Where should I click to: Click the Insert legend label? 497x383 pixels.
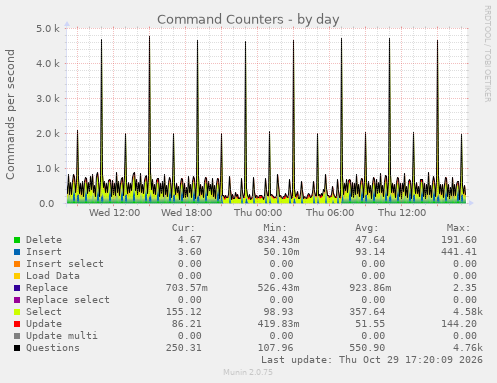pyautogui.click(x=44, y=252)
